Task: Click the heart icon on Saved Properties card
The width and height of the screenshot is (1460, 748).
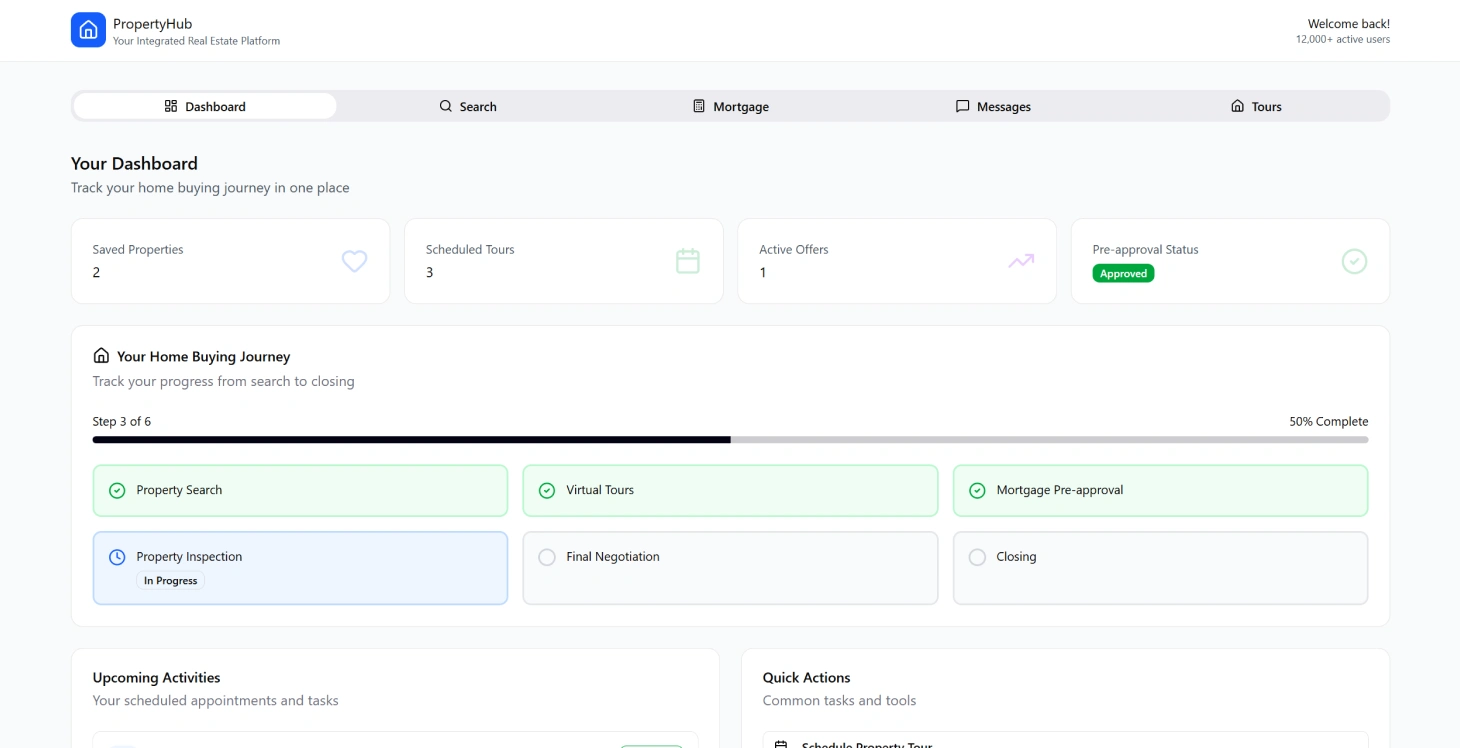Action: [x=354, y=261]
